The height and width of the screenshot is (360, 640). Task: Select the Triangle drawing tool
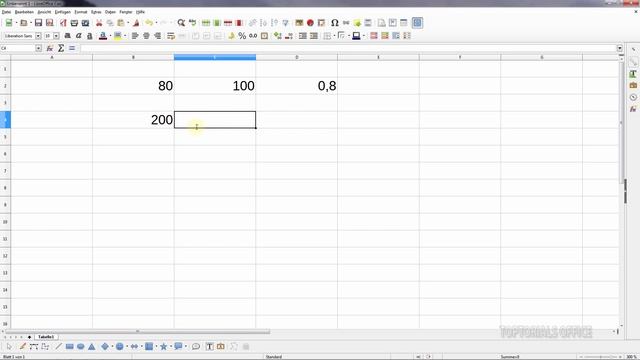pos(91,347)
